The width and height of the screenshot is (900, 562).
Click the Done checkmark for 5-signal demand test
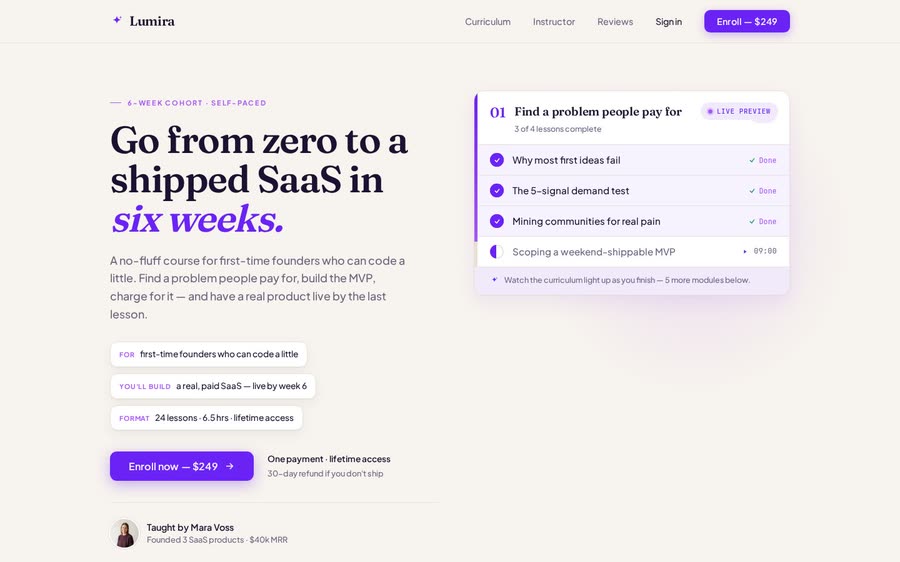[x=752, y=191]
